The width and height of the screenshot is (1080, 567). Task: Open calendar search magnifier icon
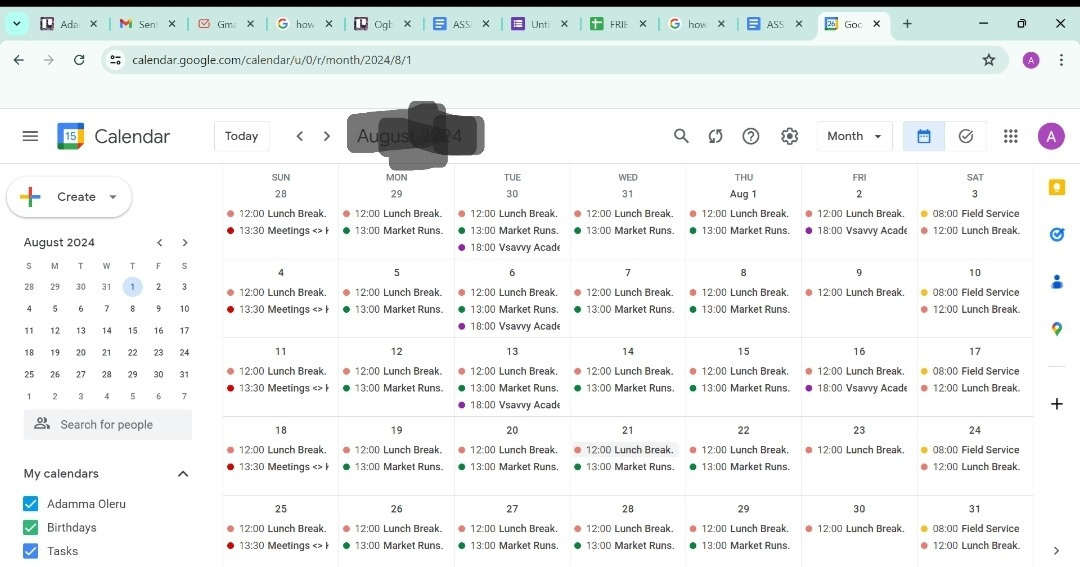pos(681,136)
